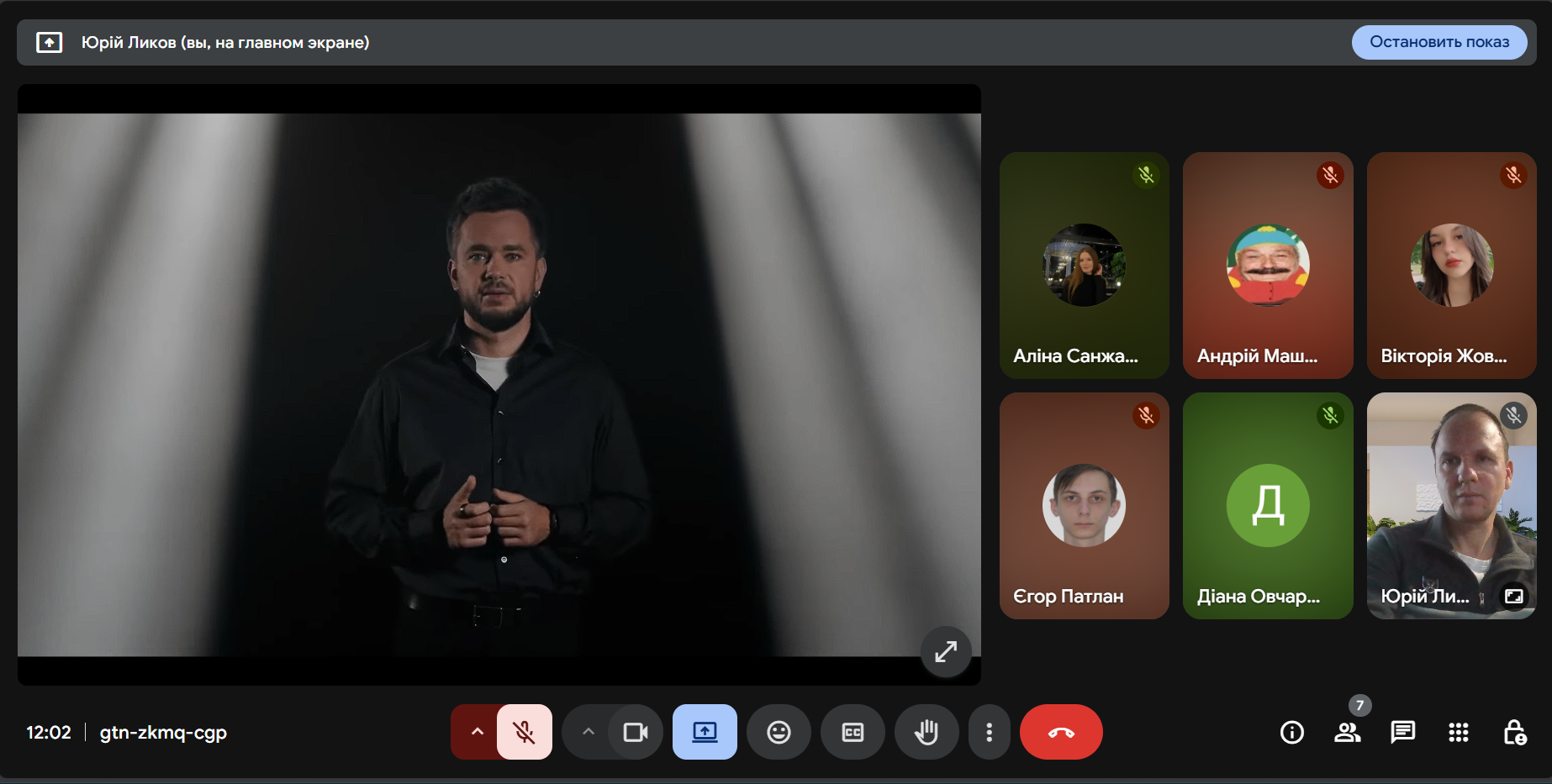This screenshot has height=784, width=1552.
Task: Open meeting details info icon
Action: pos(1291,733)
